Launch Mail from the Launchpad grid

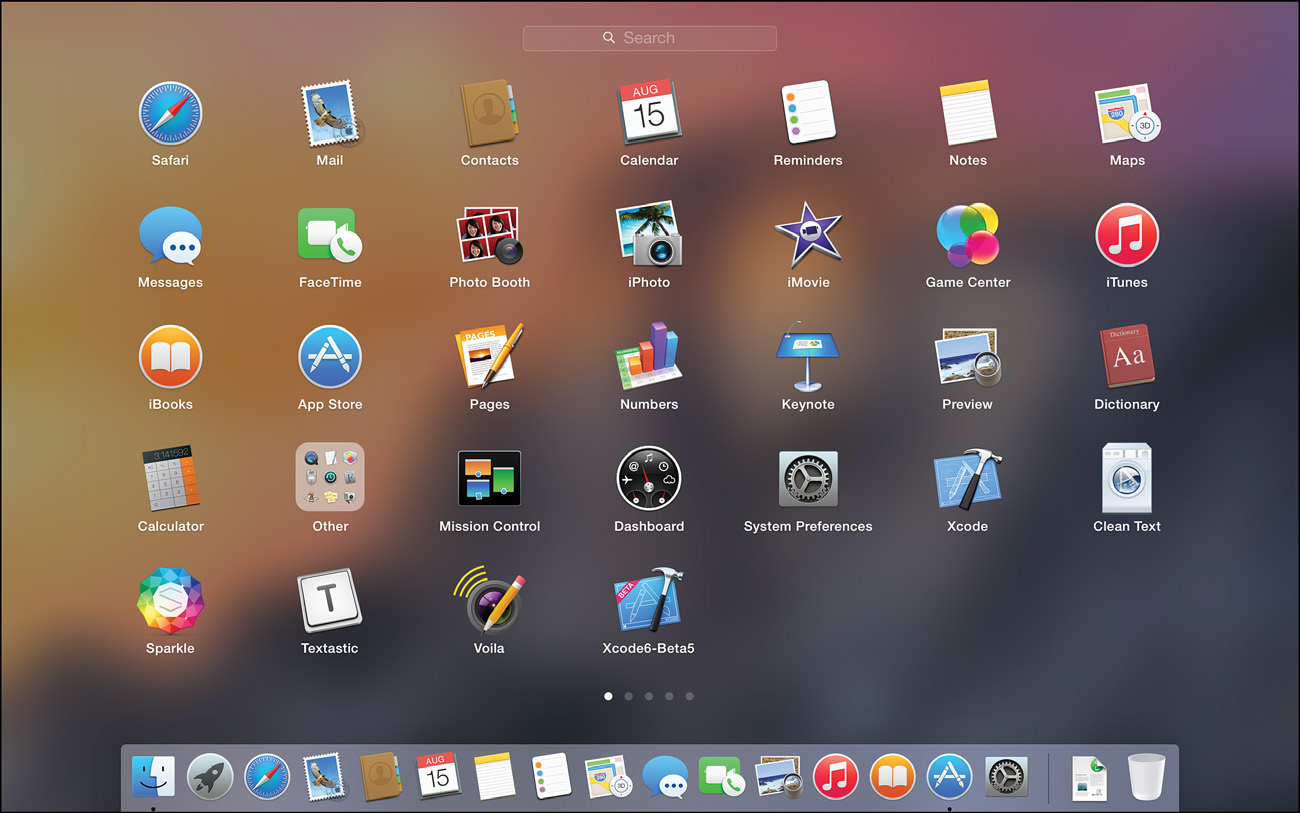330,113
